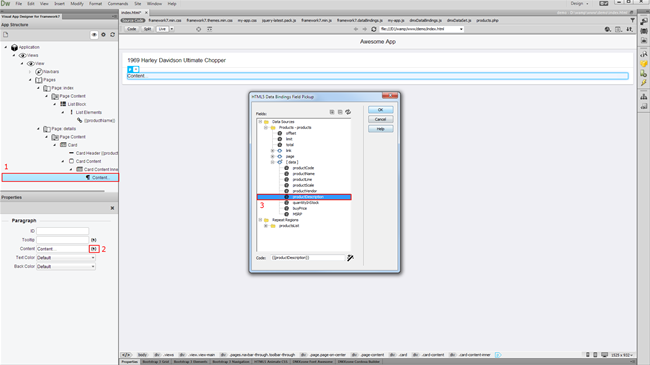This screenshot has height=365, width=650.
Task: Toggle Live view button
Action: [x=162, y=29]
